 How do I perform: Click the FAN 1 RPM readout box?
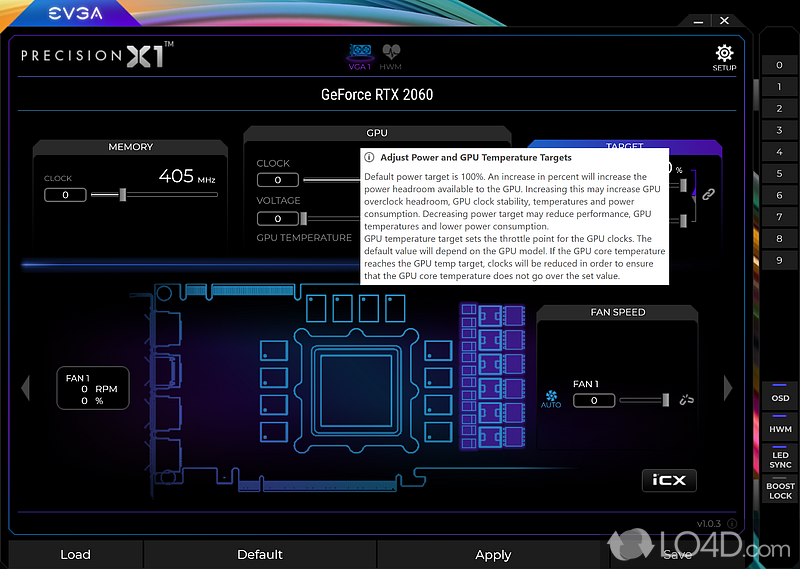(92, 388)
